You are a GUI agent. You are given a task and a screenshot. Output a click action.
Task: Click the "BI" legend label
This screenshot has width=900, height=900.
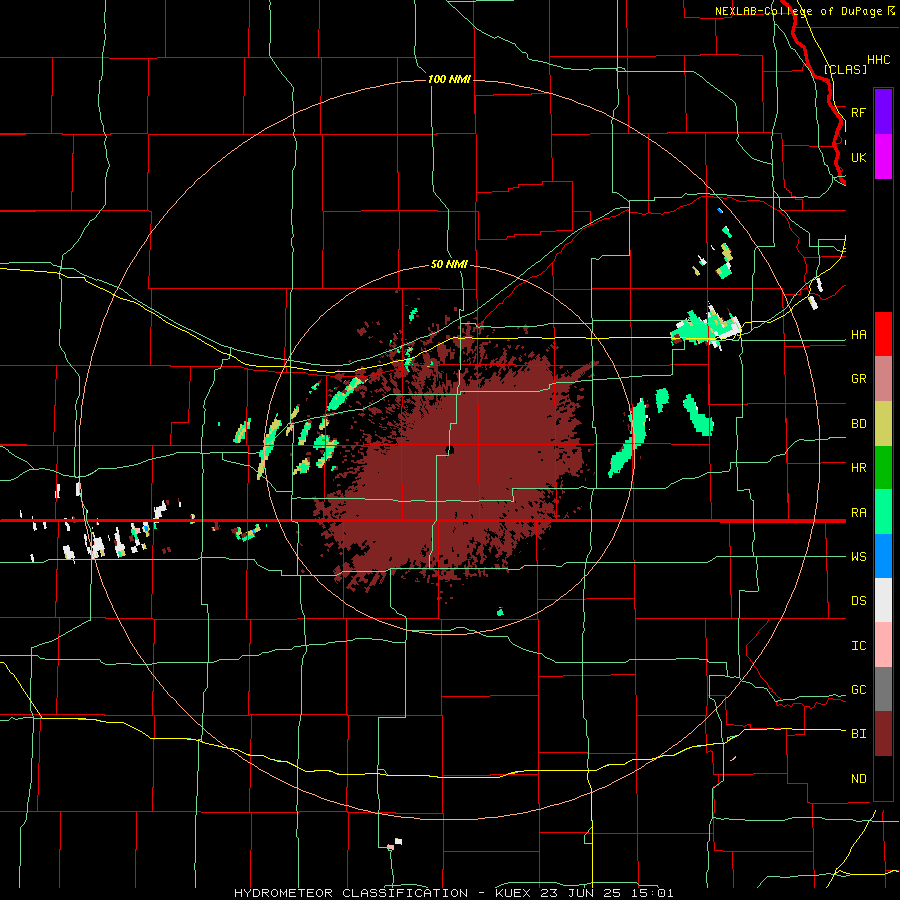pos(858,734)
